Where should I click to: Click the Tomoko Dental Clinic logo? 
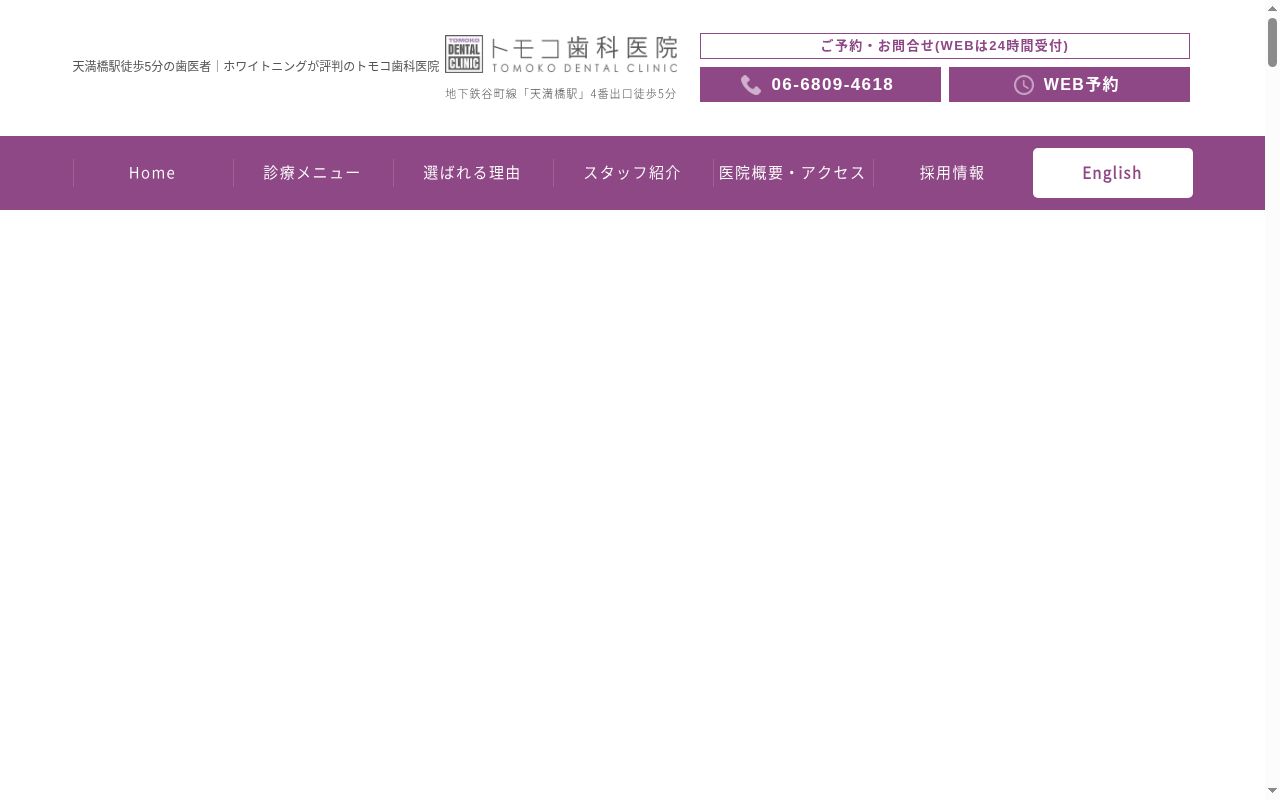tap(561, 54)
